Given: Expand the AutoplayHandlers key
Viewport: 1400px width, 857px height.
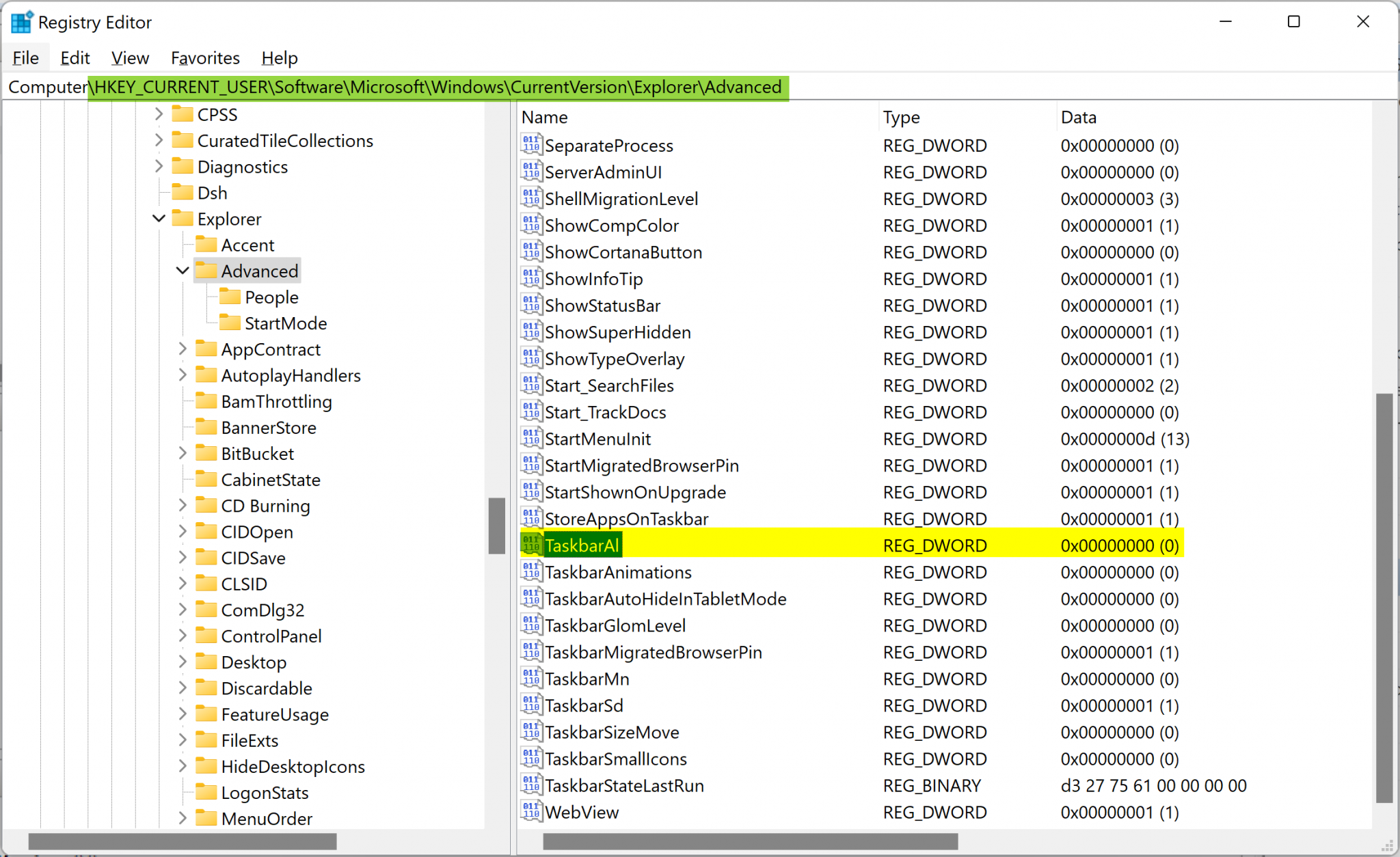Looking at the screenshot, I should click(183, 375).
